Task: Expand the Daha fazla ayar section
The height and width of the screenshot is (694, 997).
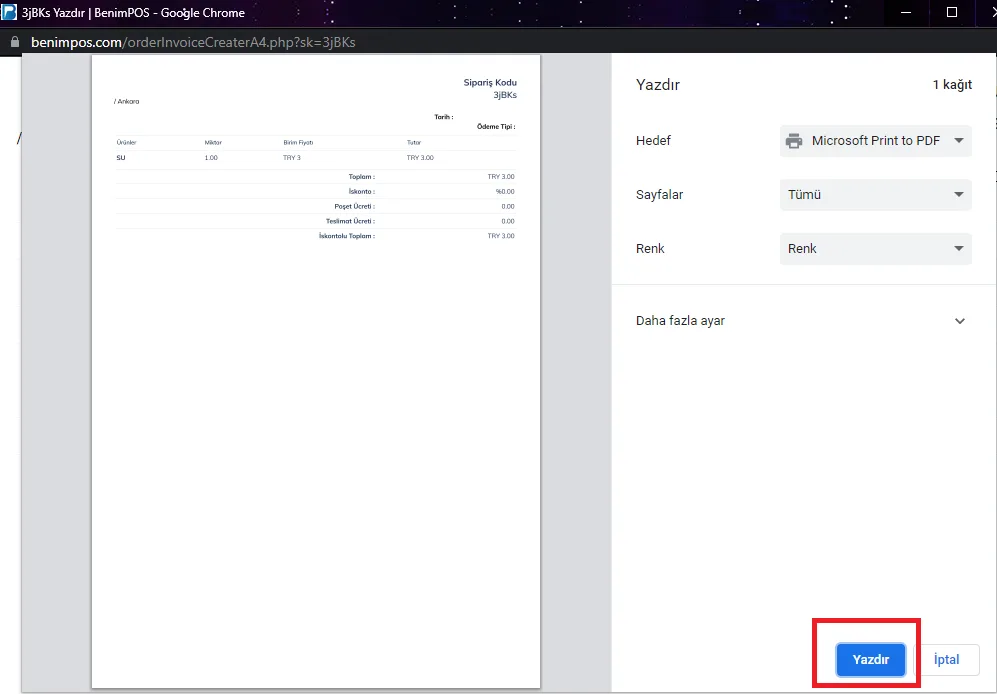Action: click(801, 321)
